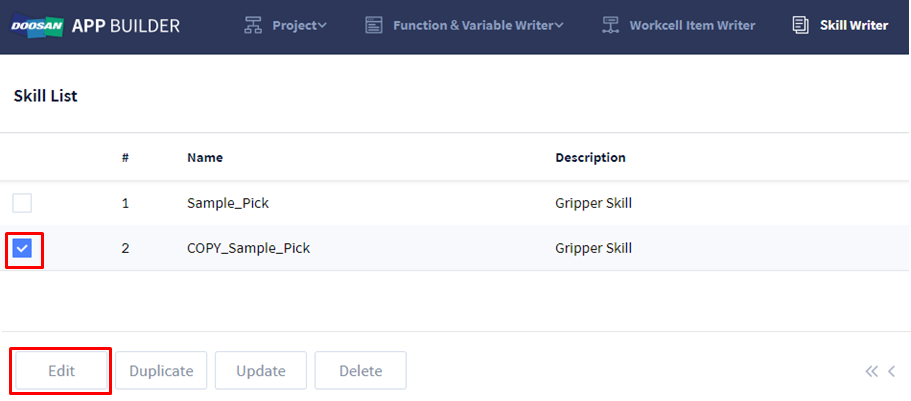Viewport: 911px width, 401px height.
Task: Go to previous page with single-arrow icon
Action: pyautogui.click(x=892, y=371)
